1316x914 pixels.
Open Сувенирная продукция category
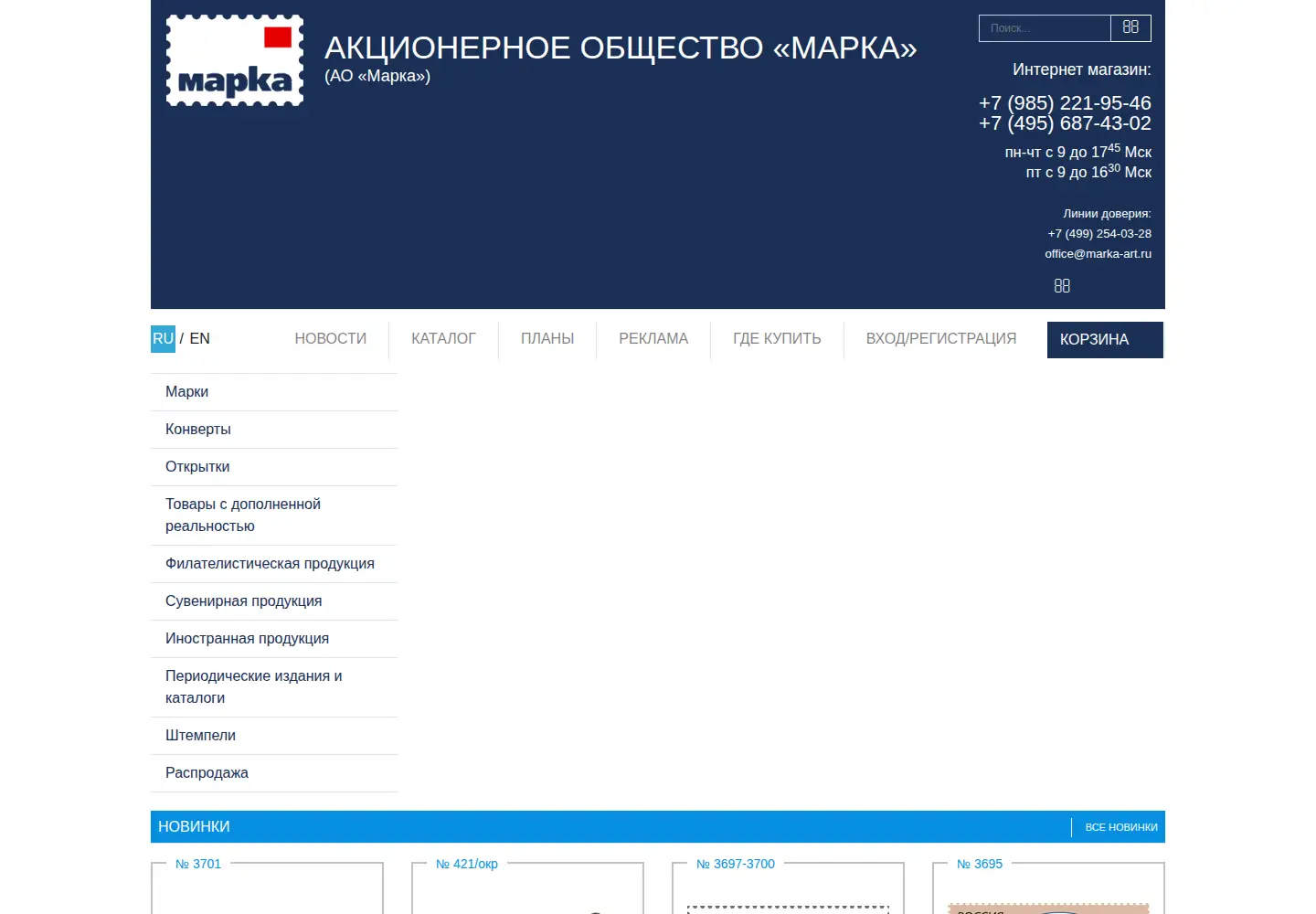[274, 600]
